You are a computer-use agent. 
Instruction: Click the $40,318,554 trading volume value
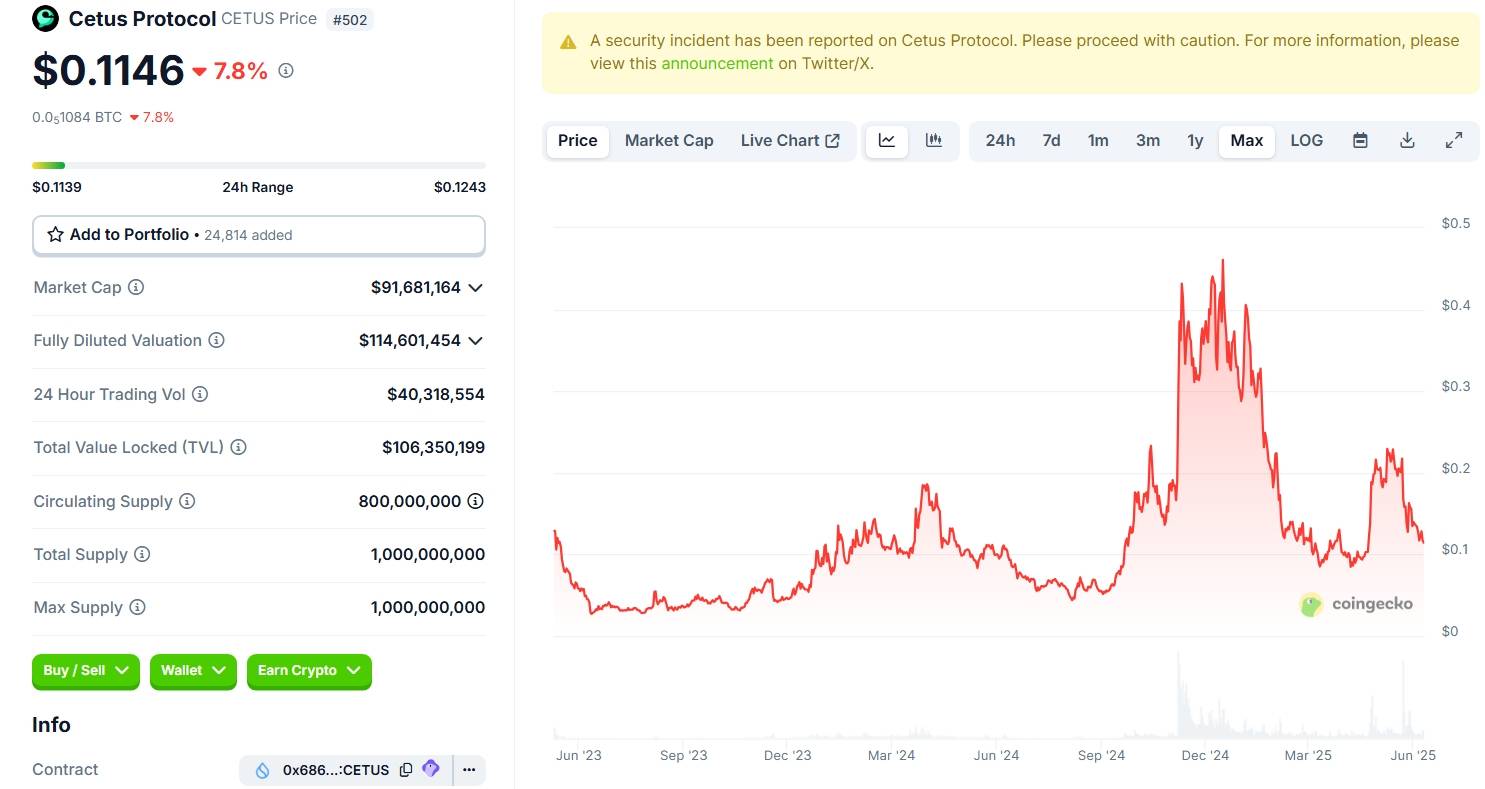click(436, 394)
